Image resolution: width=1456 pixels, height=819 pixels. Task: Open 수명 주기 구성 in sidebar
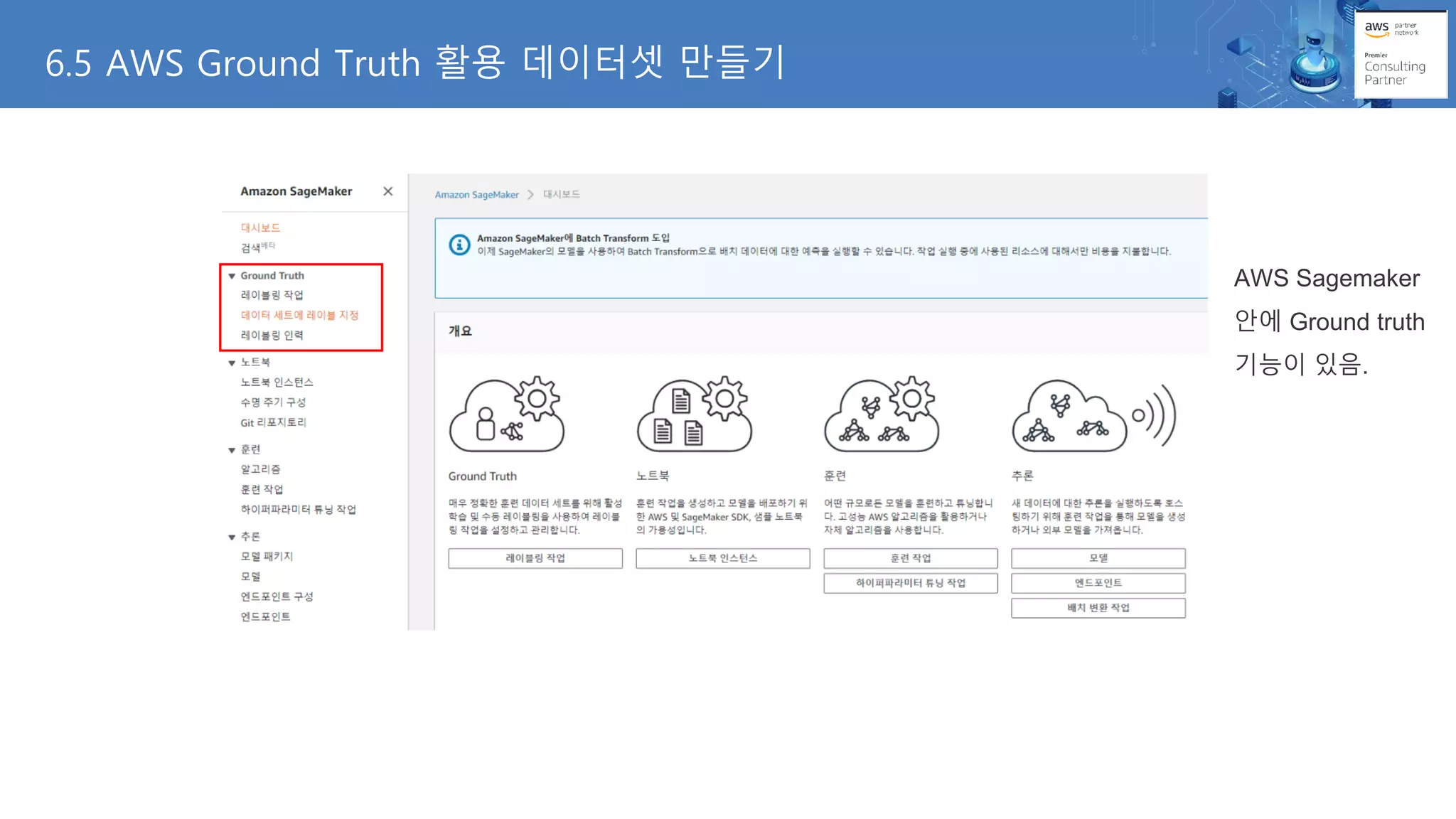[273, 402]
